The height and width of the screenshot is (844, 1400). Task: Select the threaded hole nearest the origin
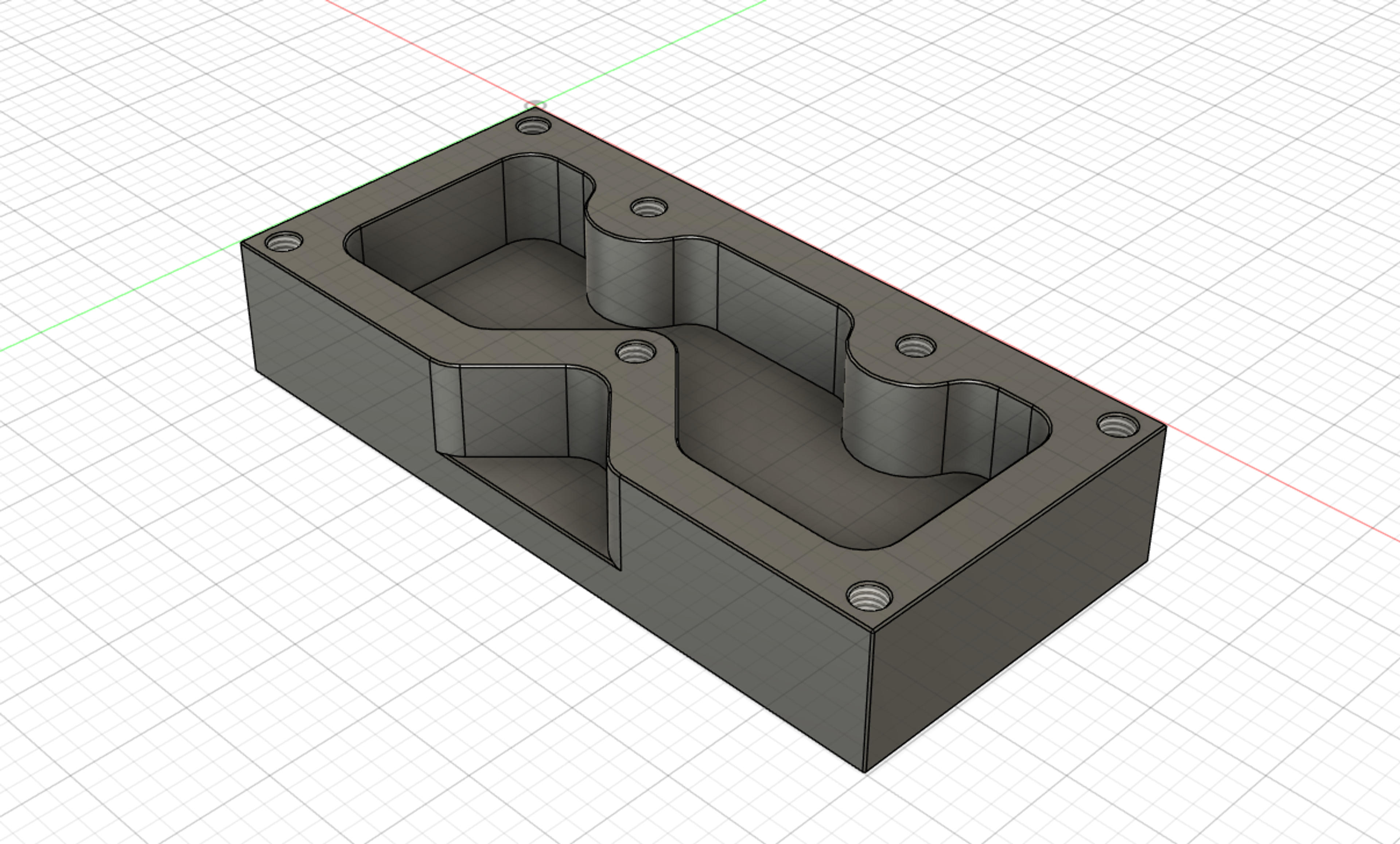(533, 125)
